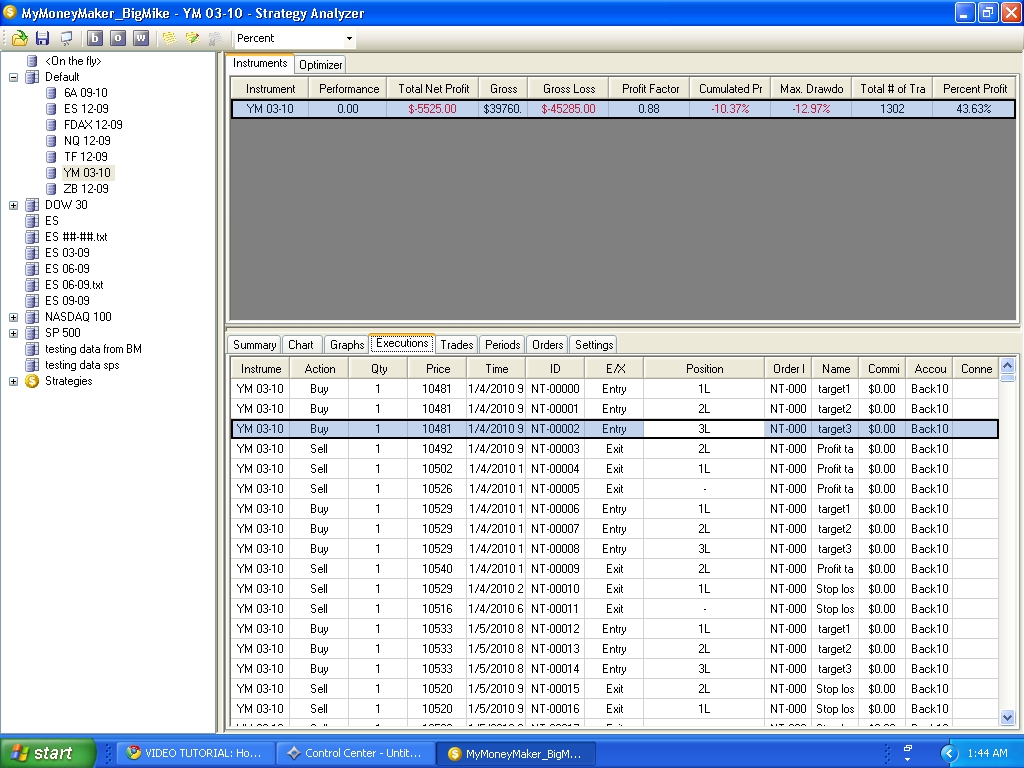Sort executions by Price column header

pos(438,369)
